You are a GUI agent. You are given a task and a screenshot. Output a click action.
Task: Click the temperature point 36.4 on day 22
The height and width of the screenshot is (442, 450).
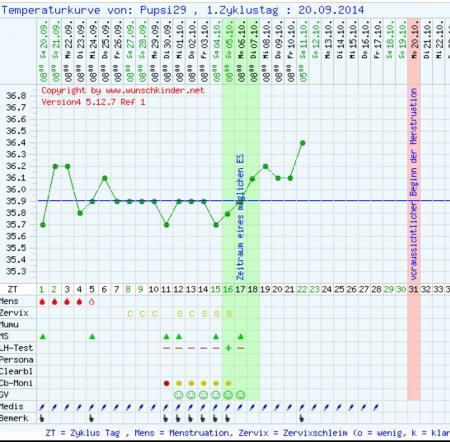click(x=303, y=143)
